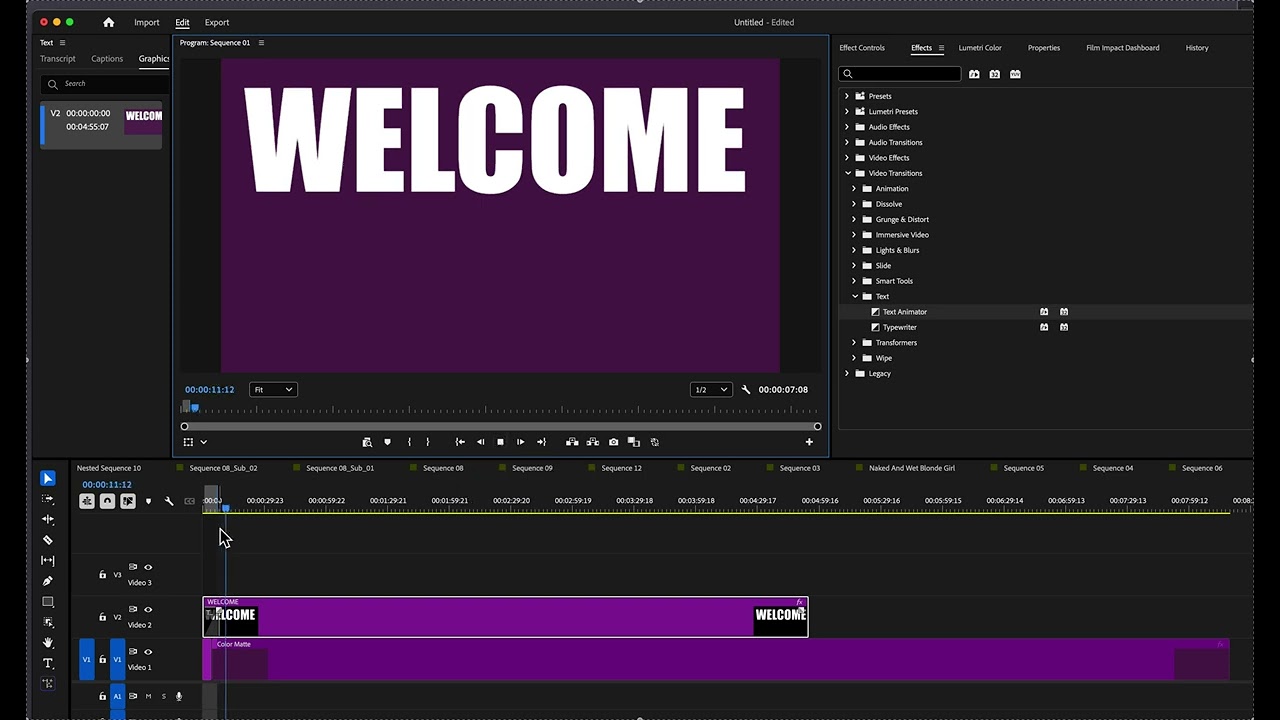Open the Fit zoom level dropdown
Screen dimensions: 1280x720
[273, 390]
